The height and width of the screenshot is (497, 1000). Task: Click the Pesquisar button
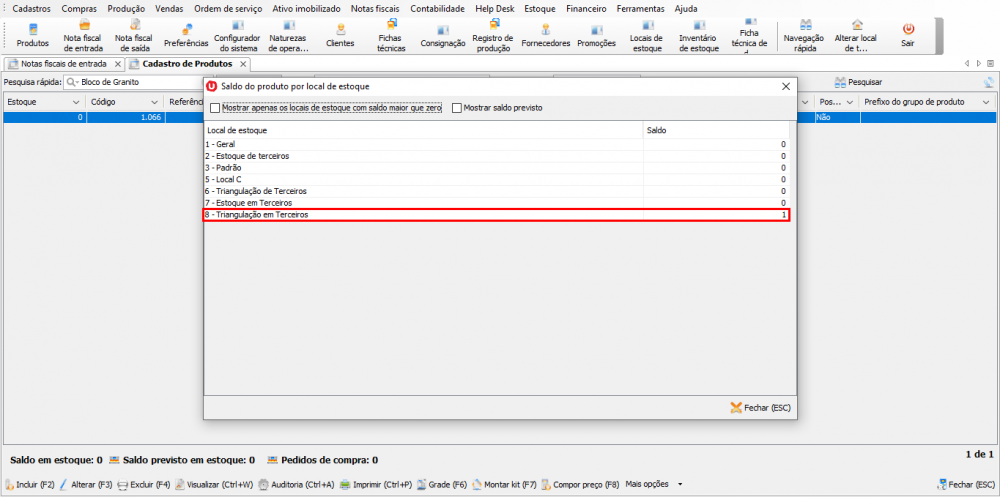click(x=858, y=82)
